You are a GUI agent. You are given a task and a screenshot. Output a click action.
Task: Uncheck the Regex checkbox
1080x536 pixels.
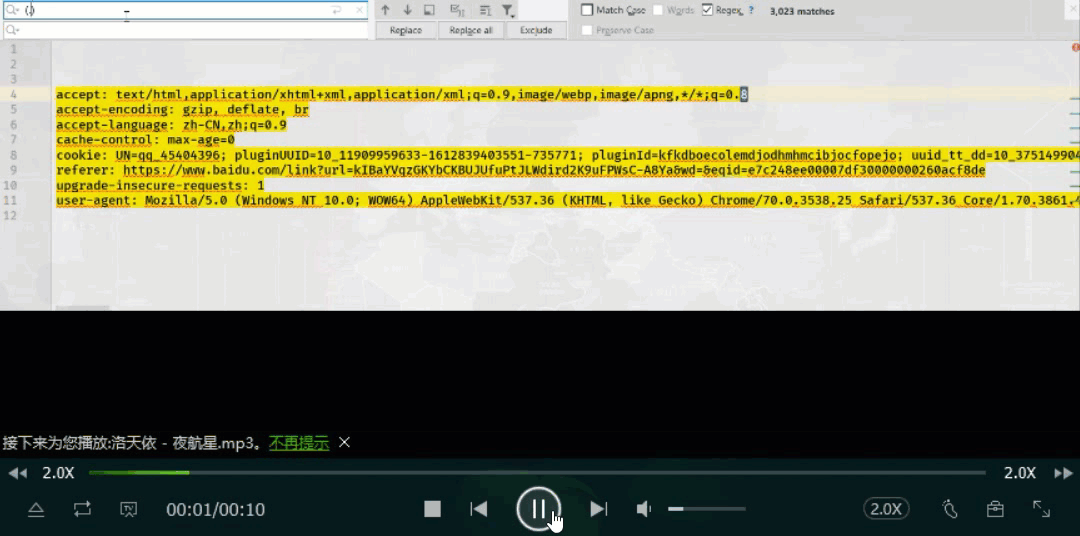coord(707,10)
